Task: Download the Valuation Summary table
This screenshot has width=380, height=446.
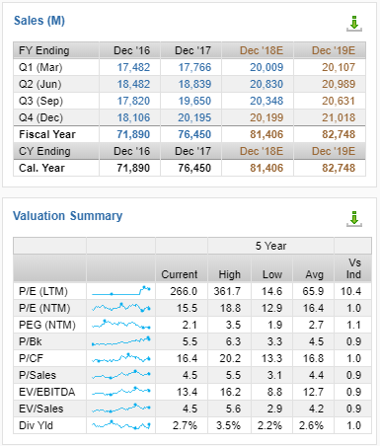Action: coord(354,219)
